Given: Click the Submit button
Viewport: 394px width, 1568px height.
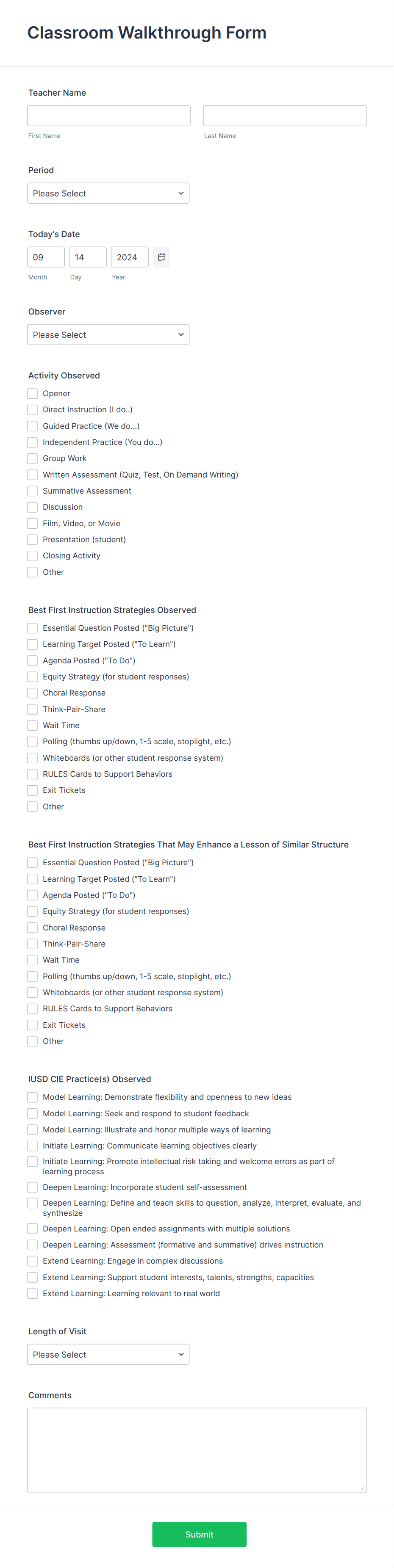Looking at the screenshot, I should (199, 1534).
